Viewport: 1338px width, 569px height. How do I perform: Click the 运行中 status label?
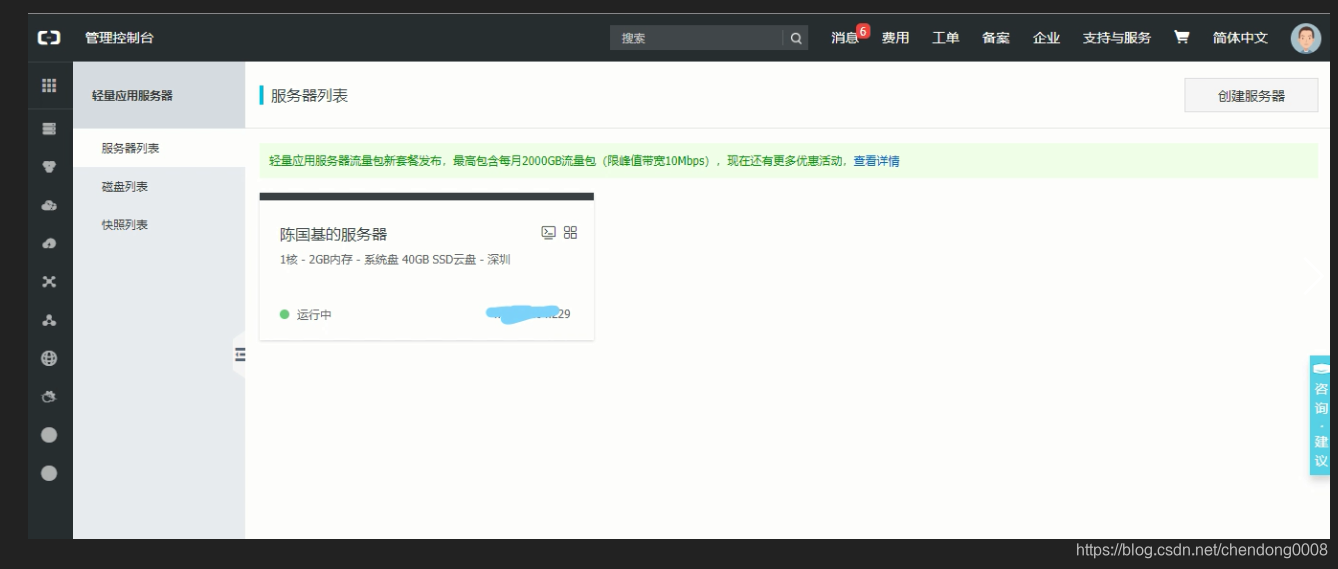click(x=313, y=315)
